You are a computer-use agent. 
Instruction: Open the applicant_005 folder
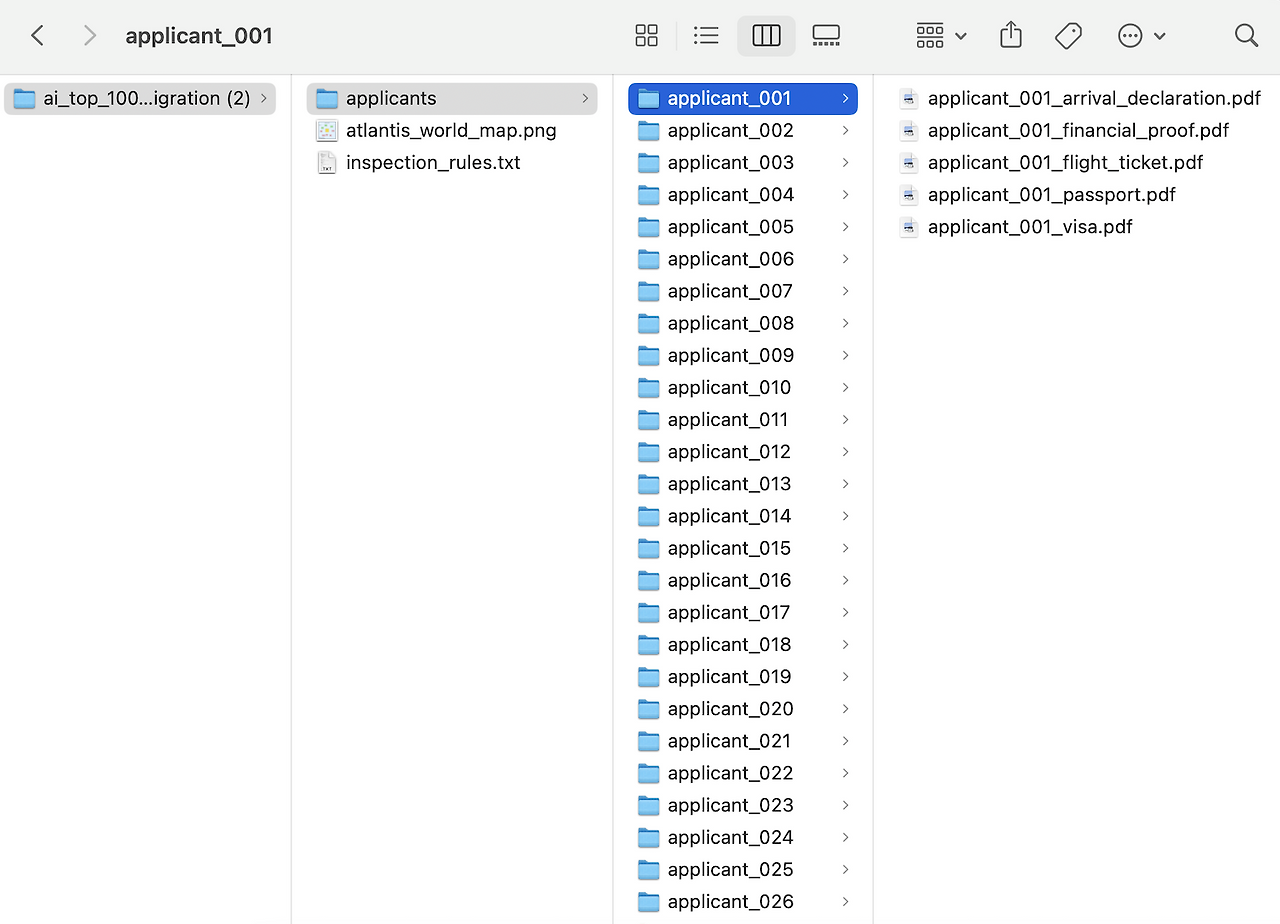pos(743,227)
